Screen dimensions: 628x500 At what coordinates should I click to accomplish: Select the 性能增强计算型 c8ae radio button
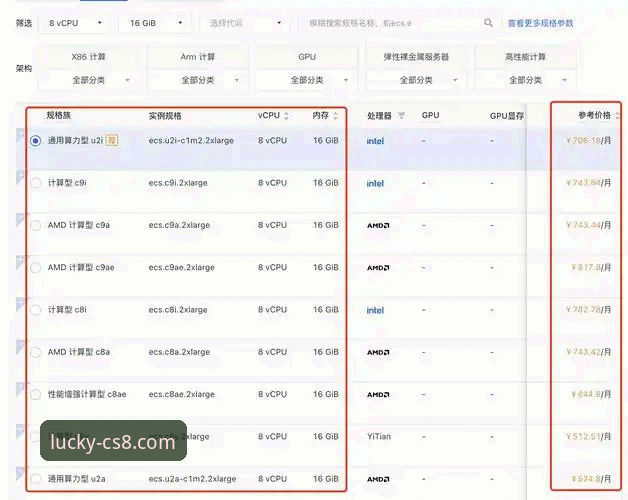coord(36,395)
